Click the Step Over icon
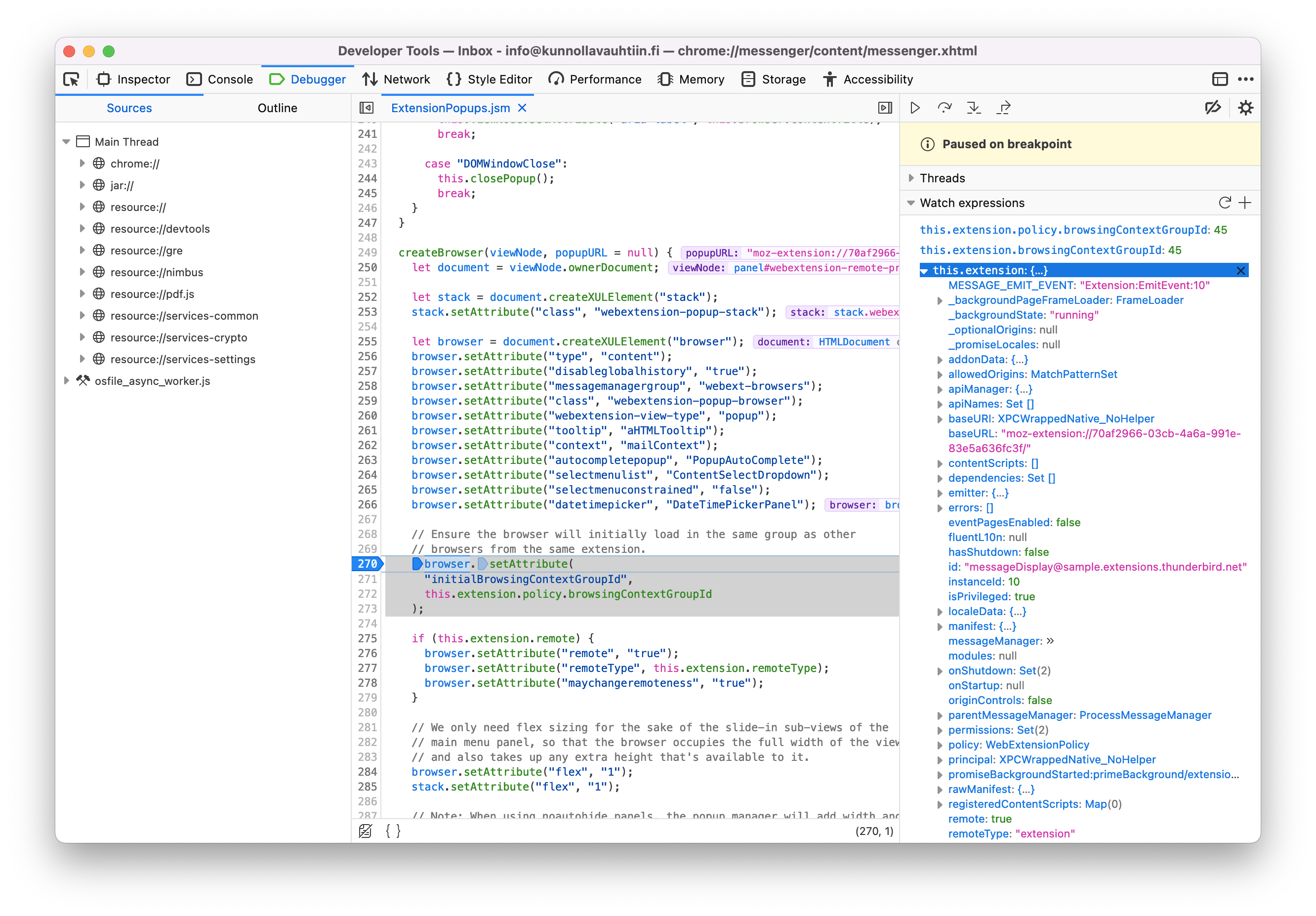This screenshot has width=1316, height=916. [944, 108]
